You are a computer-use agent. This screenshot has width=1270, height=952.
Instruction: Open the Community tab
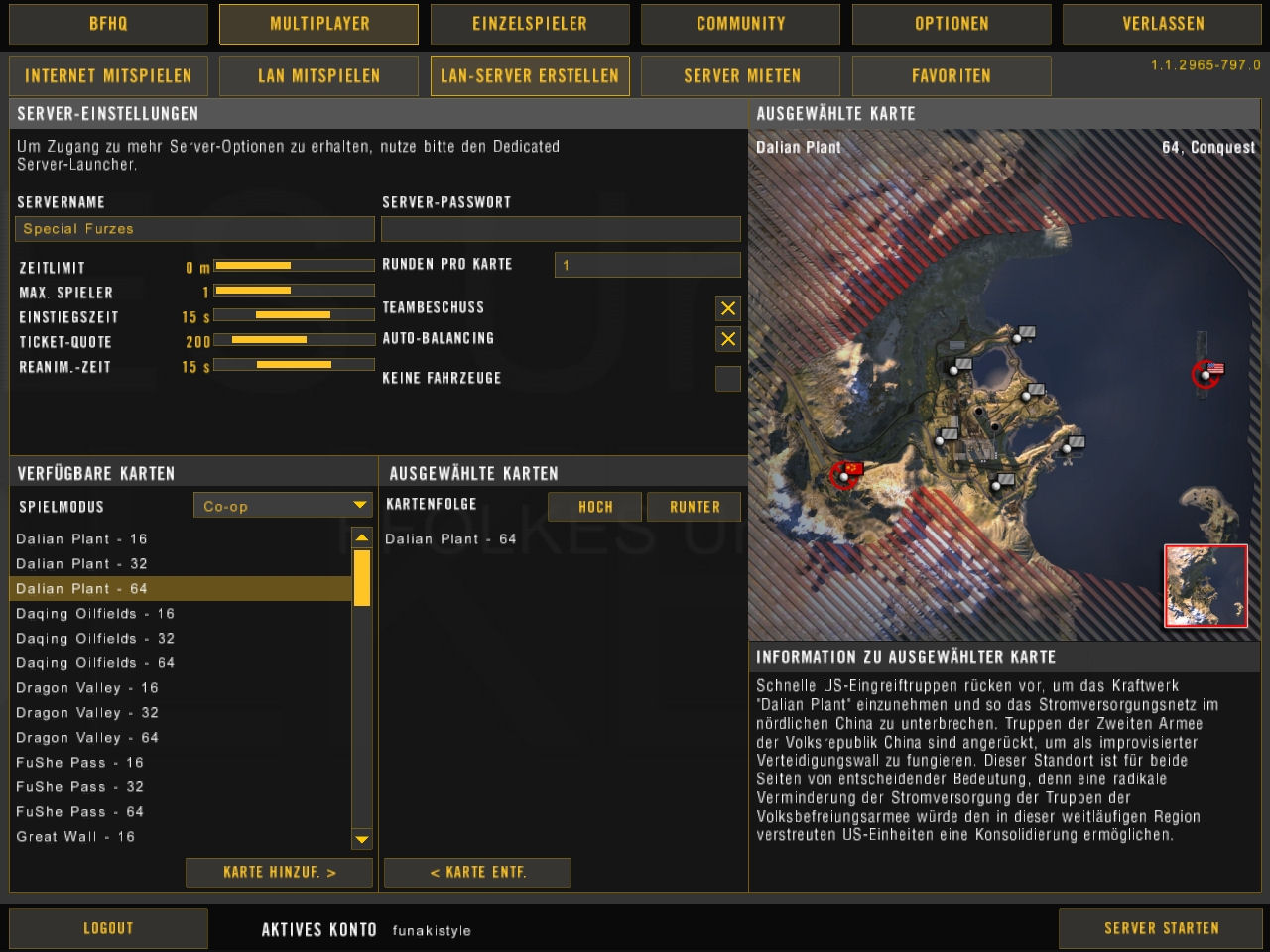tap(740, 24)
